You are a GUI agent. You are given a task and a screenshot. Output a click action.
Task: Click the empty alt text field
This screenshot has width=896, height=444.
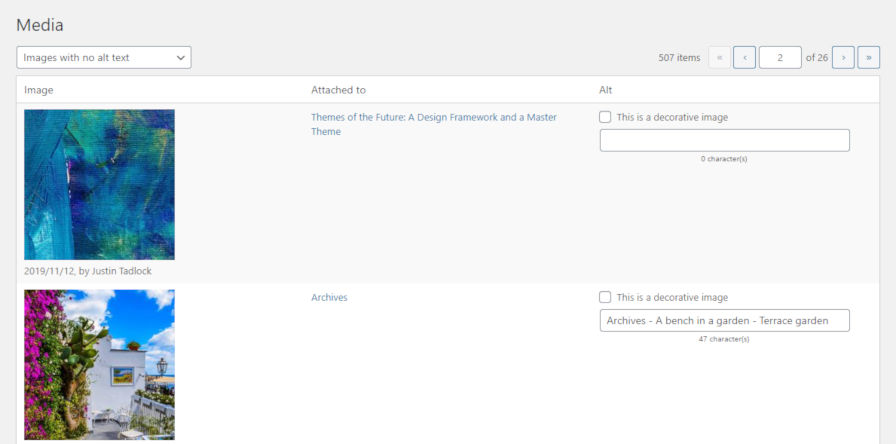pyautogui.click(x=724, y=140)
